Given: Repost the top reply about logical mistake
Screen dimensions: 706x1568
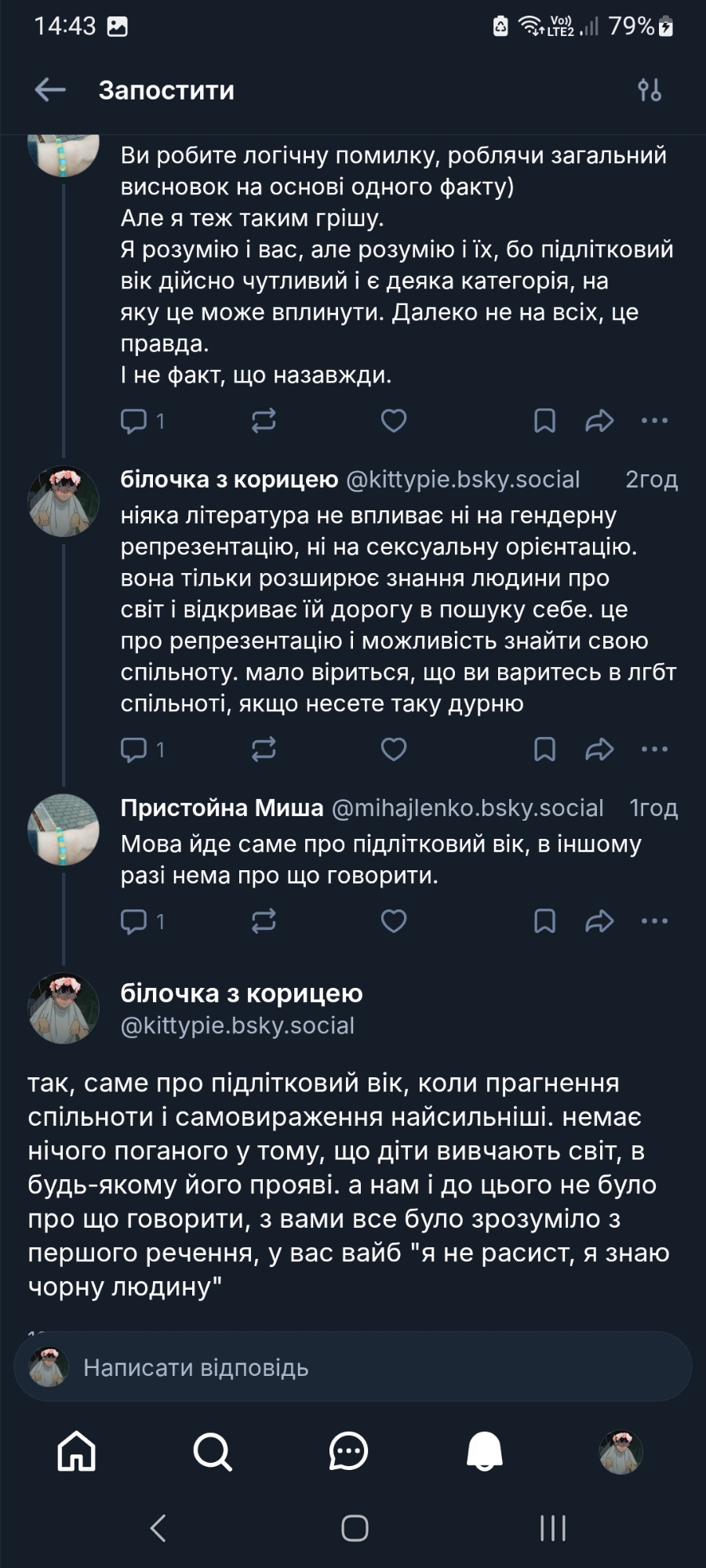Looking at the screenshot, I should [264, 421].
